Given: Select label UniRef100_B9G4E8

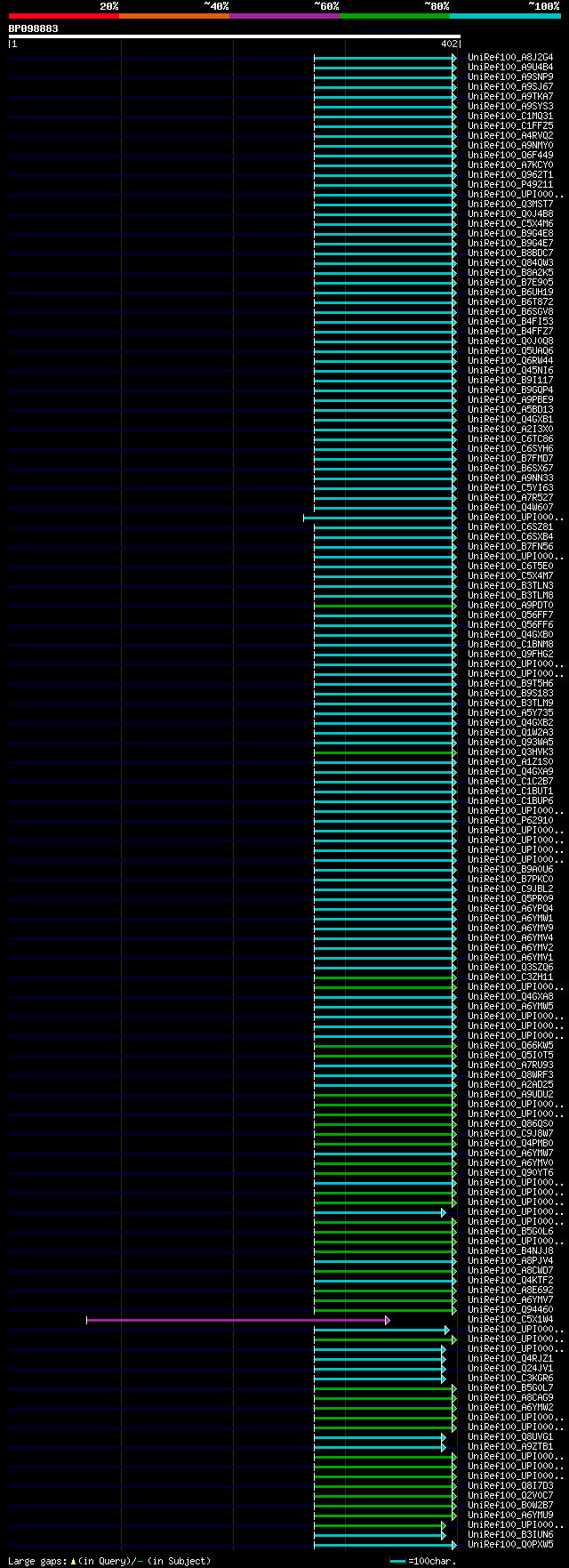Looking at the screenshot, I should pos(510,234).
